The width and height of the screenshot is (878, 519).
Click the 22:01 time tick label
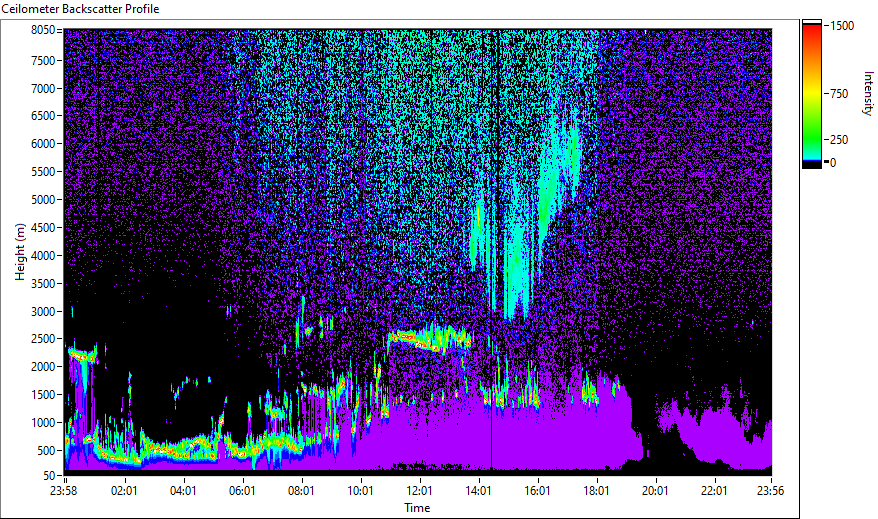714,491
